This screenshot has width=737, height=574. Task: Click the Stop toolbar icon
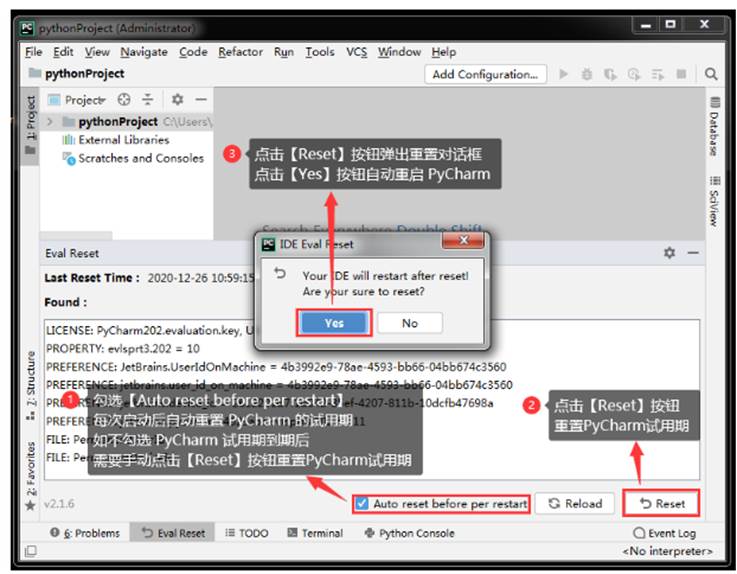click(681, 74)
